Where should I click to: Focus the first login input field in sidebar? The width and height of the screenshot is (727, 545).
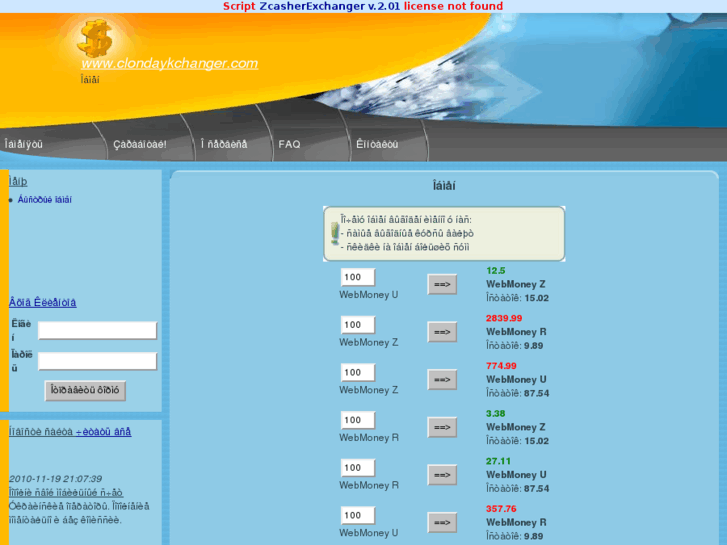click(x=97, y=330)
